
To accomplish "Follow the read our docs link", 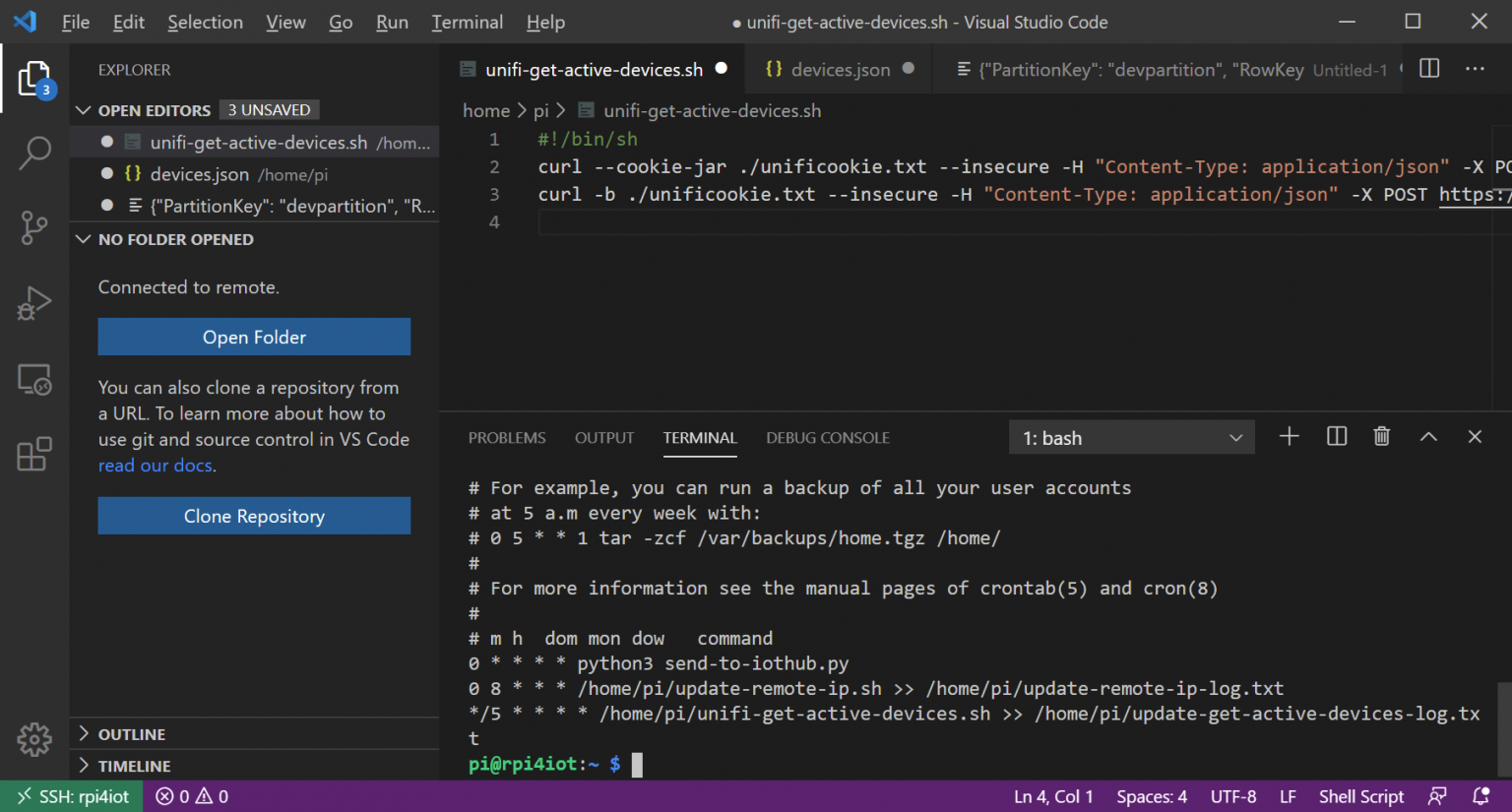I will click(156, 466).
